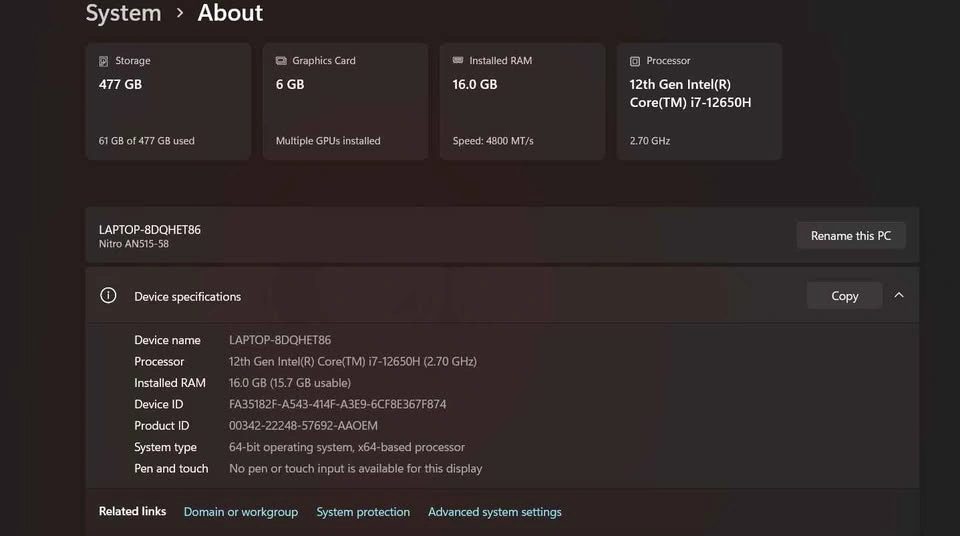This screenshot has width=960, height=536.
Task: Click Product ID value 00342-22248-57692-AAOEM
Action: click(x=303, y=426)
